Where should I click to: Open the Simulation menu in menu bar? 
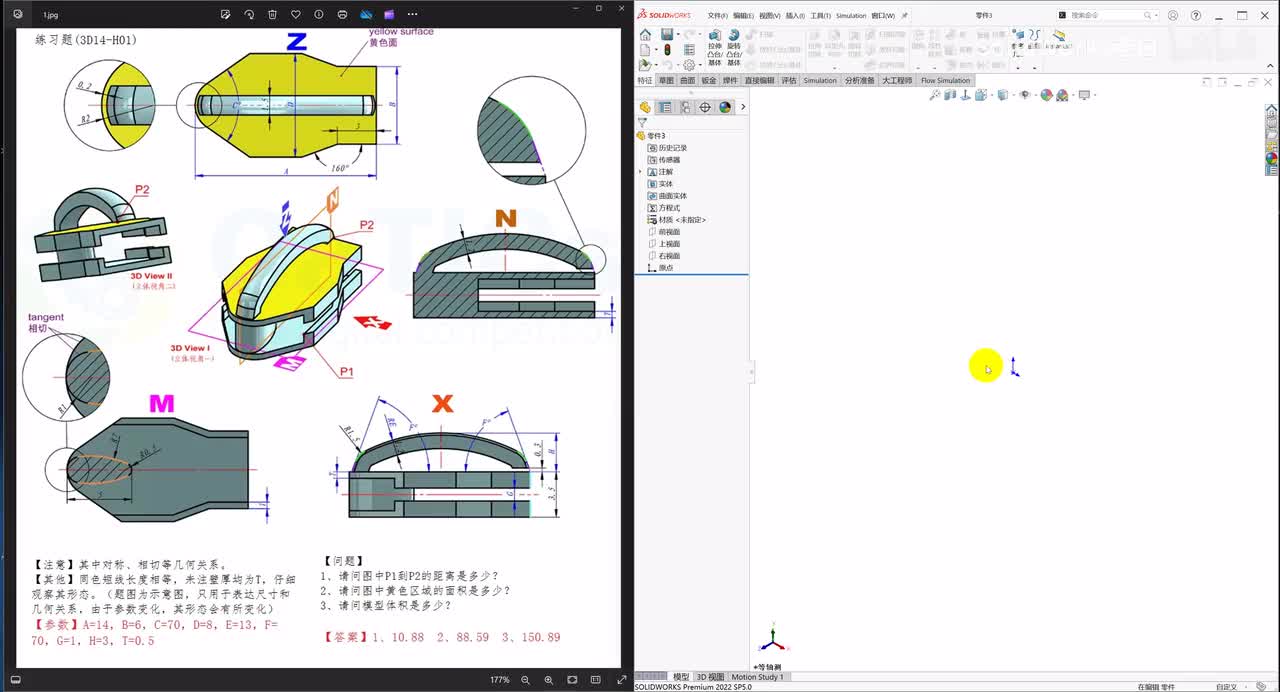point(851,16)
